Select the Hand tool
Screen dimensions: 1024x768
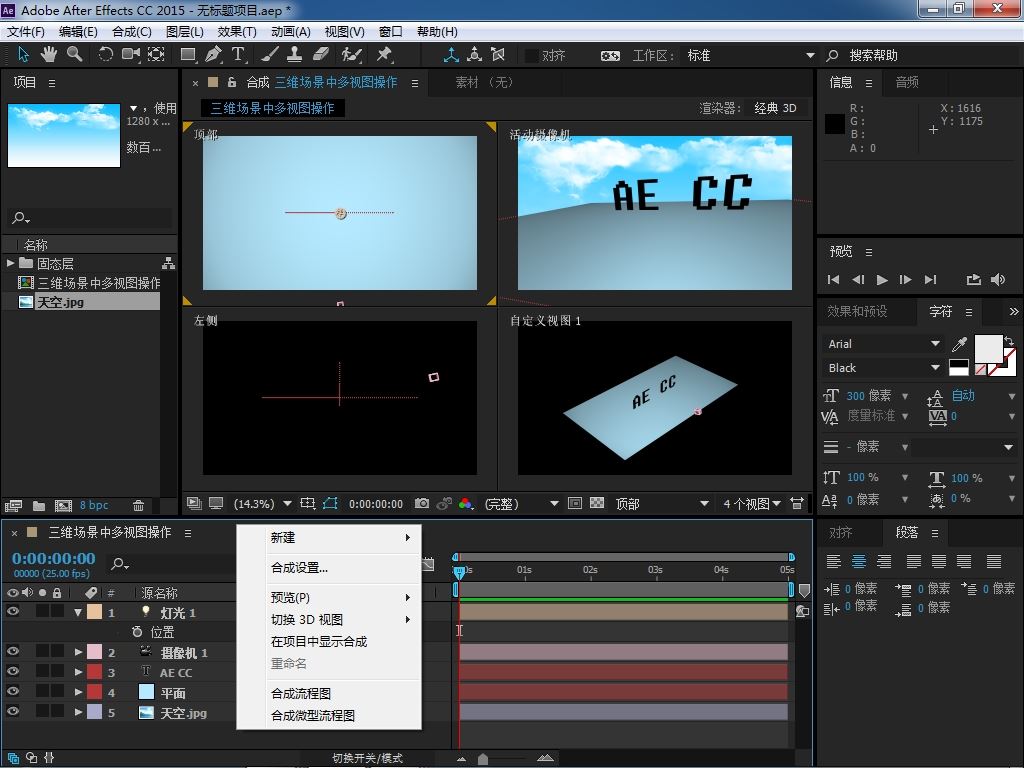pos(49,55)
